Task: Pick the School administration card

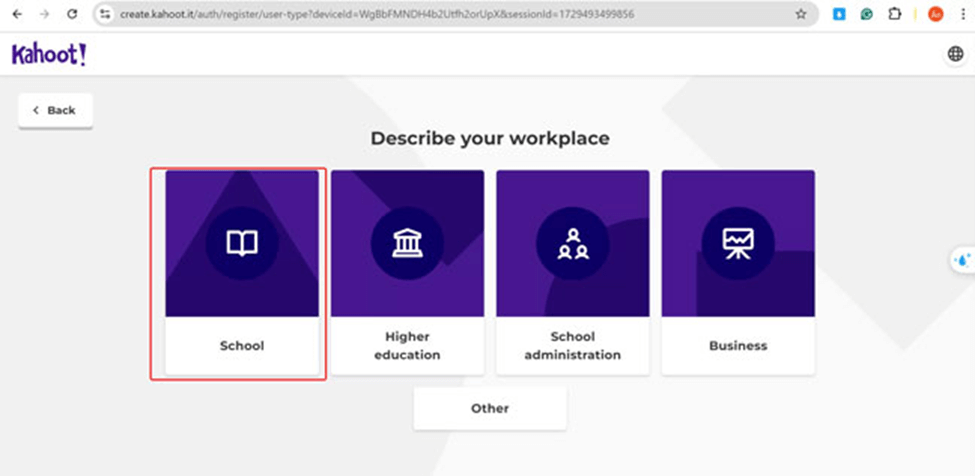Action: pyautogui.click(x=573, y=272)
